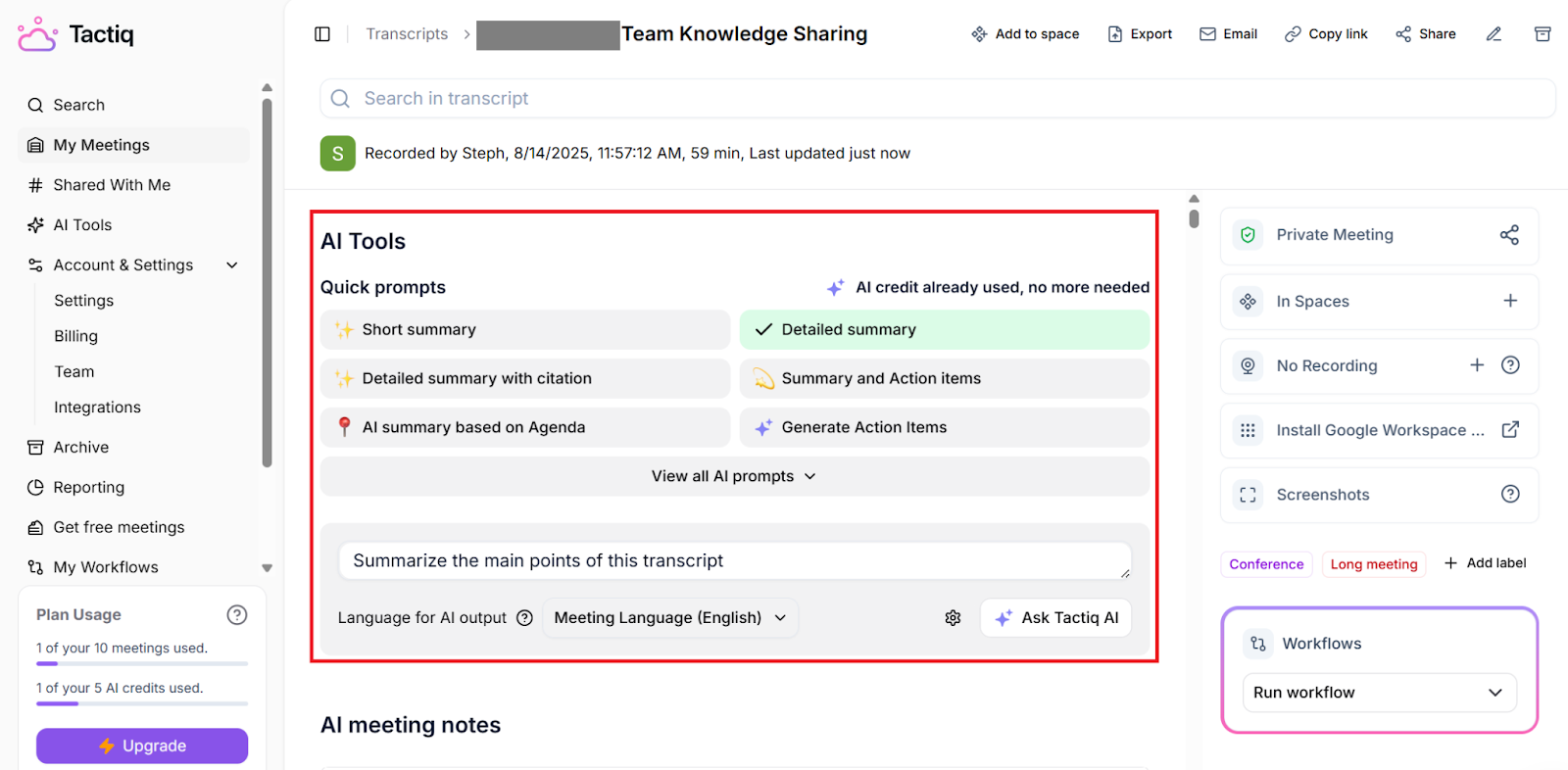Click AI credit sparkle icon
Image resolution: width=1568 pixels, height=770 pixels.
pos(835,288)
